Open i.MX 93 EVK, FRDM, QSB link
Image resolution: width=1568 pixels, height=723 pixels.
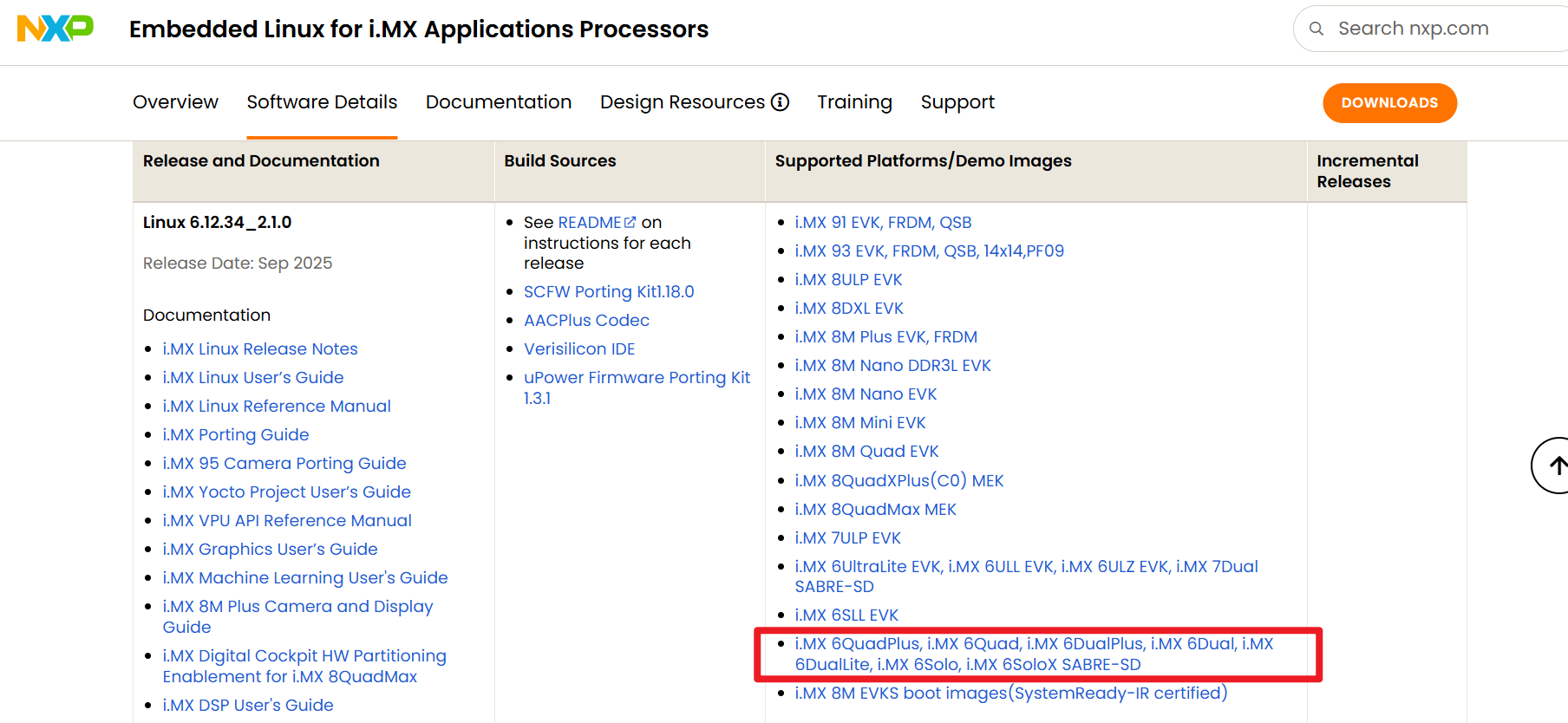click(x=929, y=251)
